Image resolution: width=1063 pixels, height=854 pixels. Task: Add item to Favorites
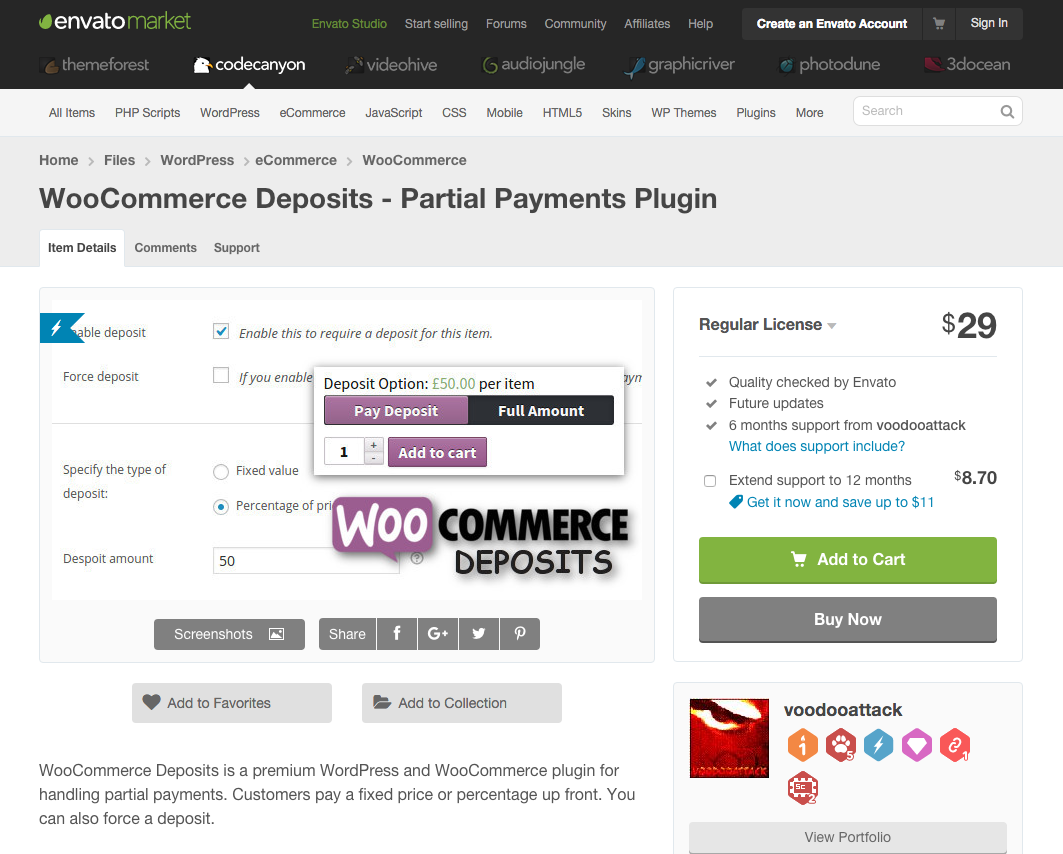point(232,703)
